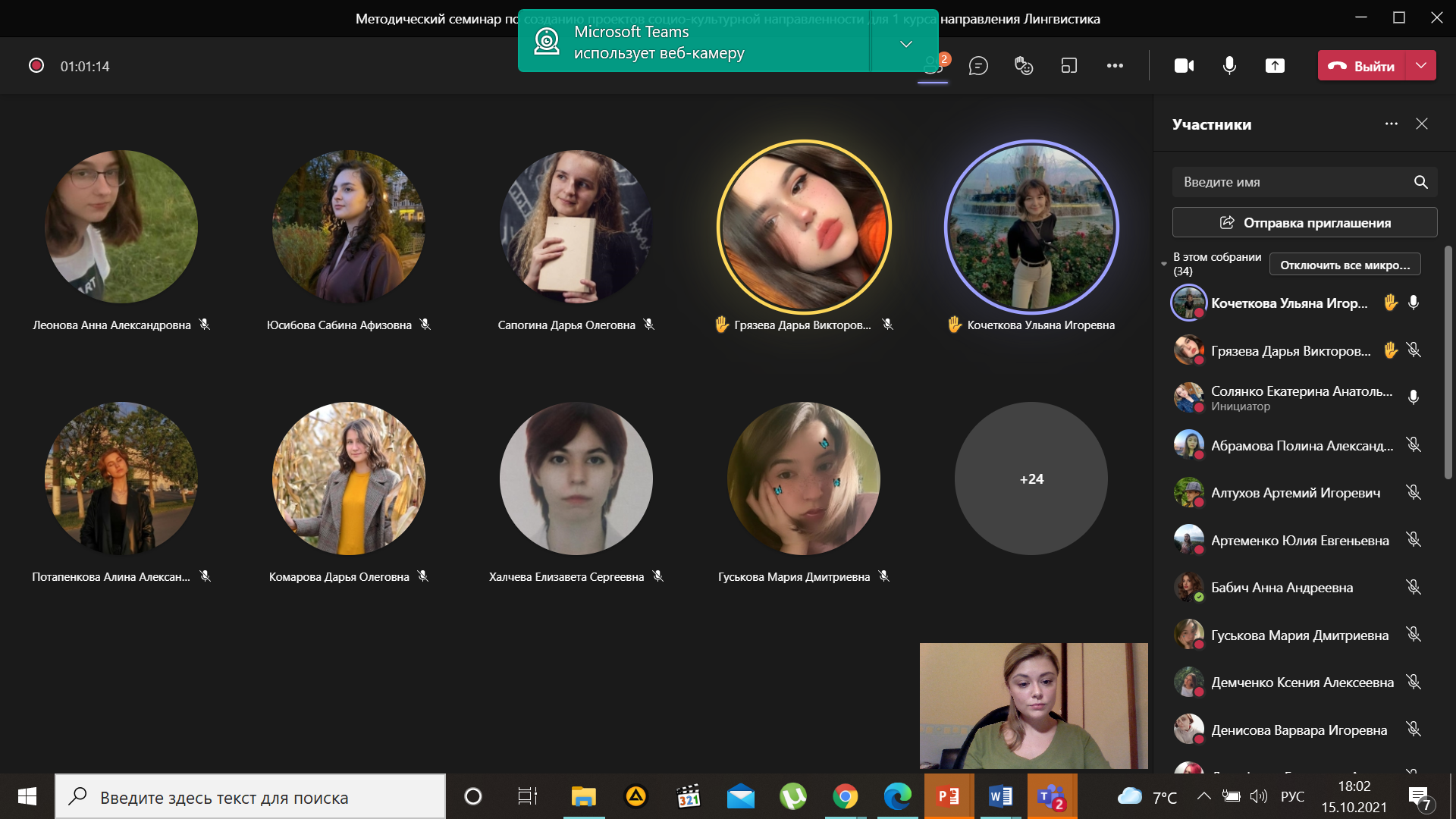The height and width of the screenshot is (819, 1456).
Task: Select Бабич Анна Андреевна in participants list
Action: tap(1282, 588)
